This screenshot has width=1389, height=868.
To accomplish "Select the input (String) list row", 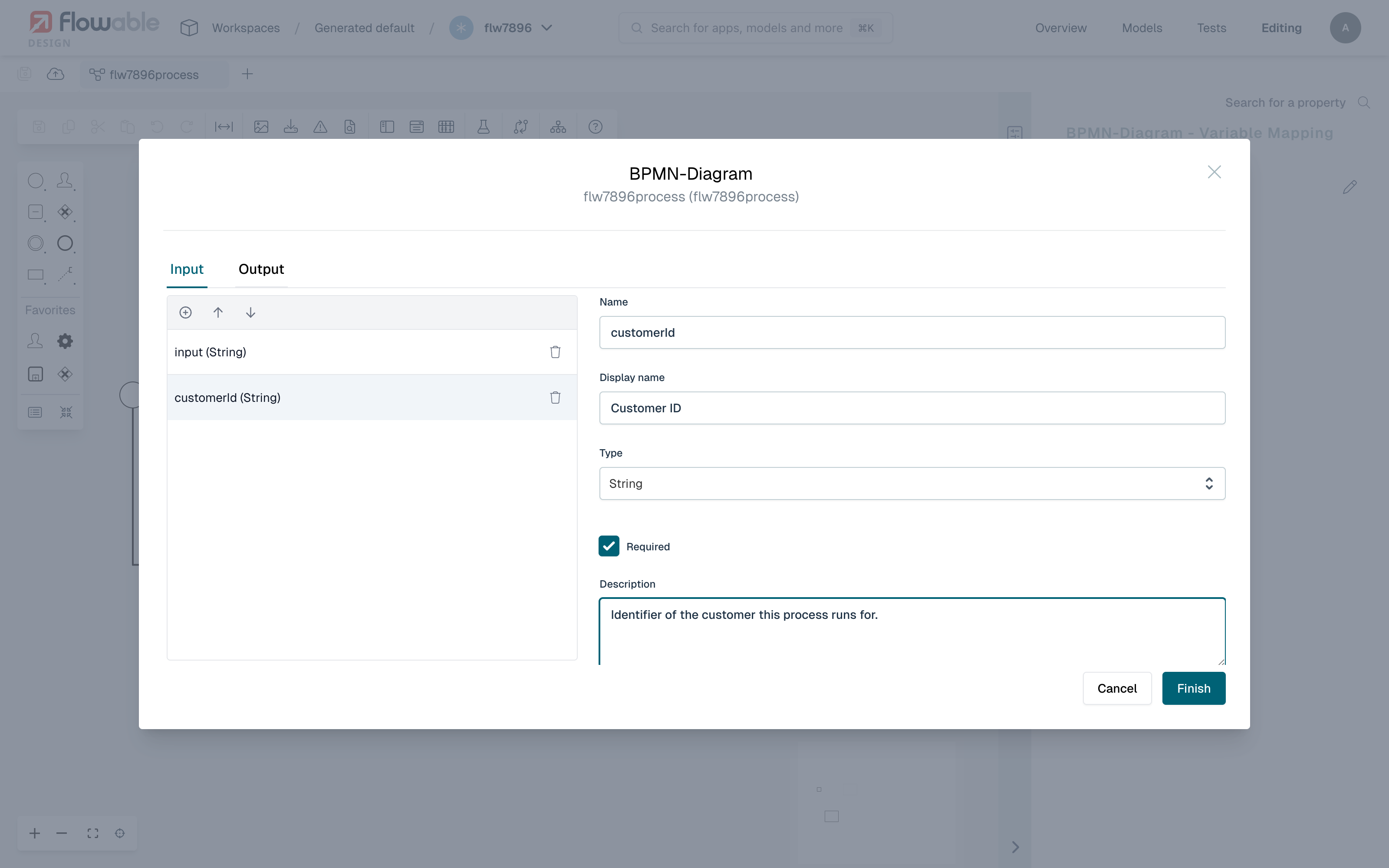I will coord(372,352).
